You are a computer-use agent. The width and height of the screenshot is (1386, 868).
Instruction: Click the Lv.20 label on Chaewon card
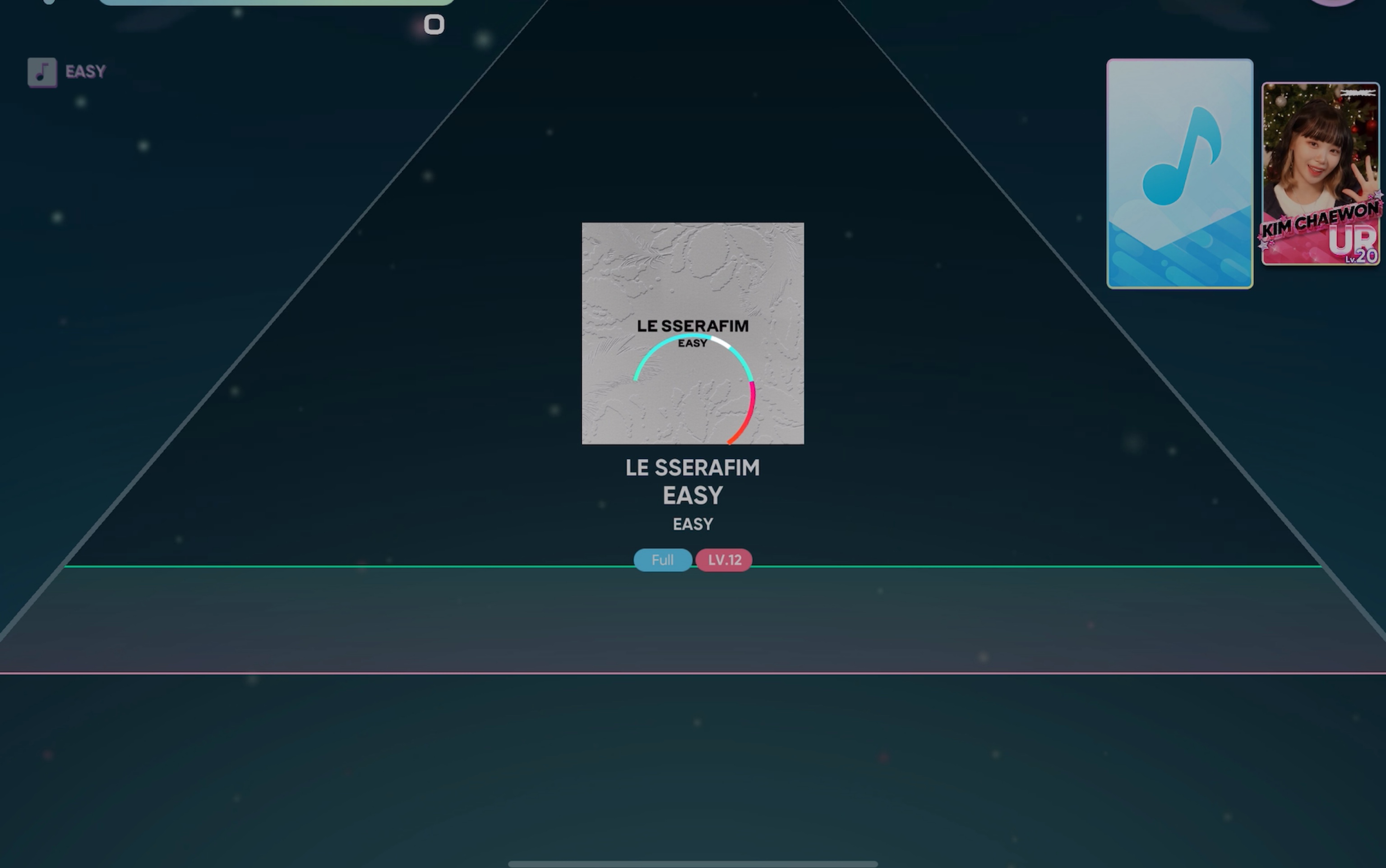pos(1361,257)
